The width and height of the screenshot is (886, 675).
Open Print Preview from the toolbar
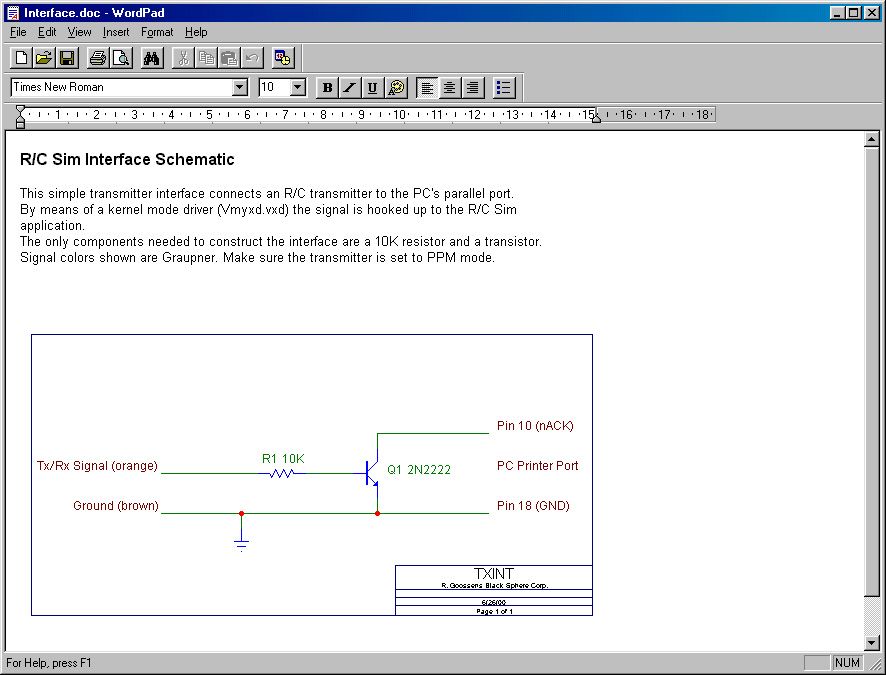coord(120,58)
